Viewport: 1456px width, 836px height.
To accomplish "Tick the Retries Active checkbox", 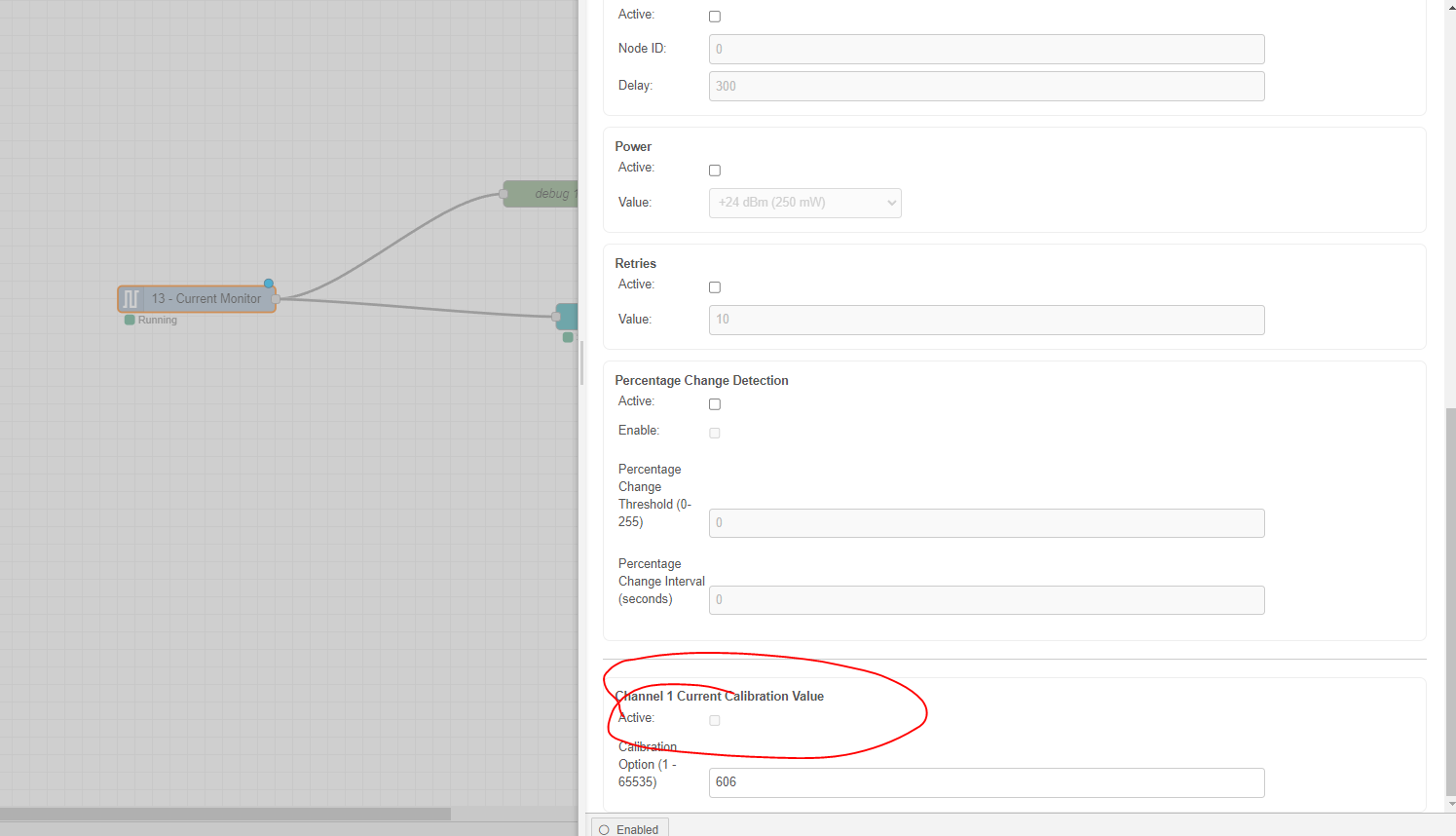I will (715, 287).
